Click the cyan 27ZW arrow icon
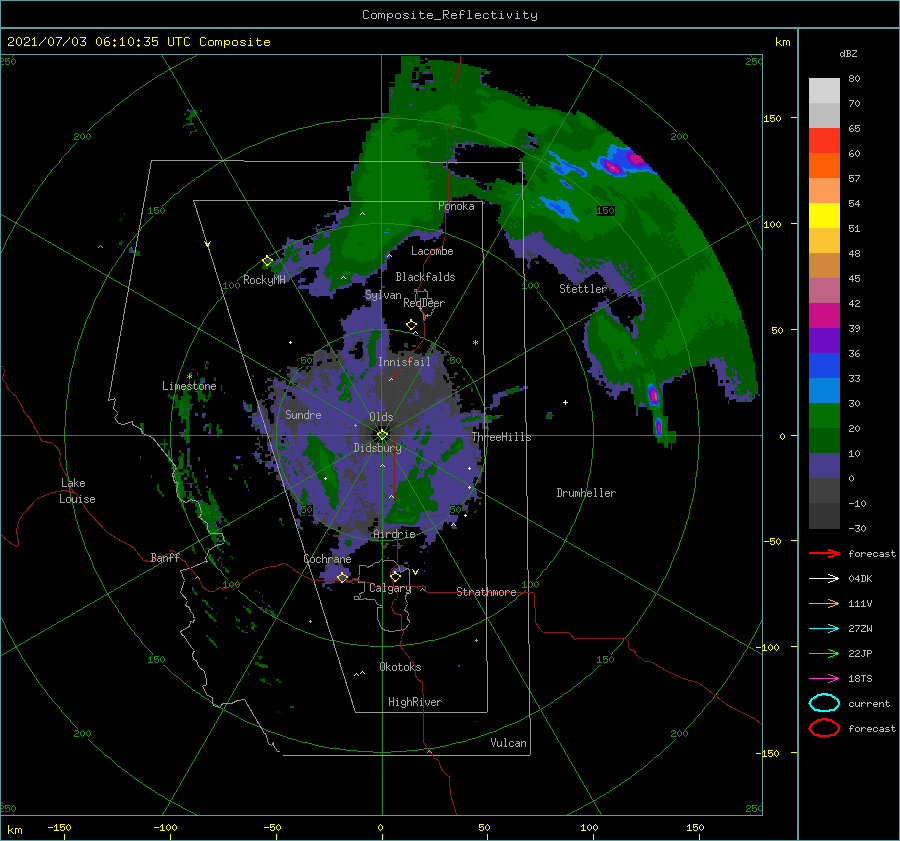The image size is (900, 841). 824,629
